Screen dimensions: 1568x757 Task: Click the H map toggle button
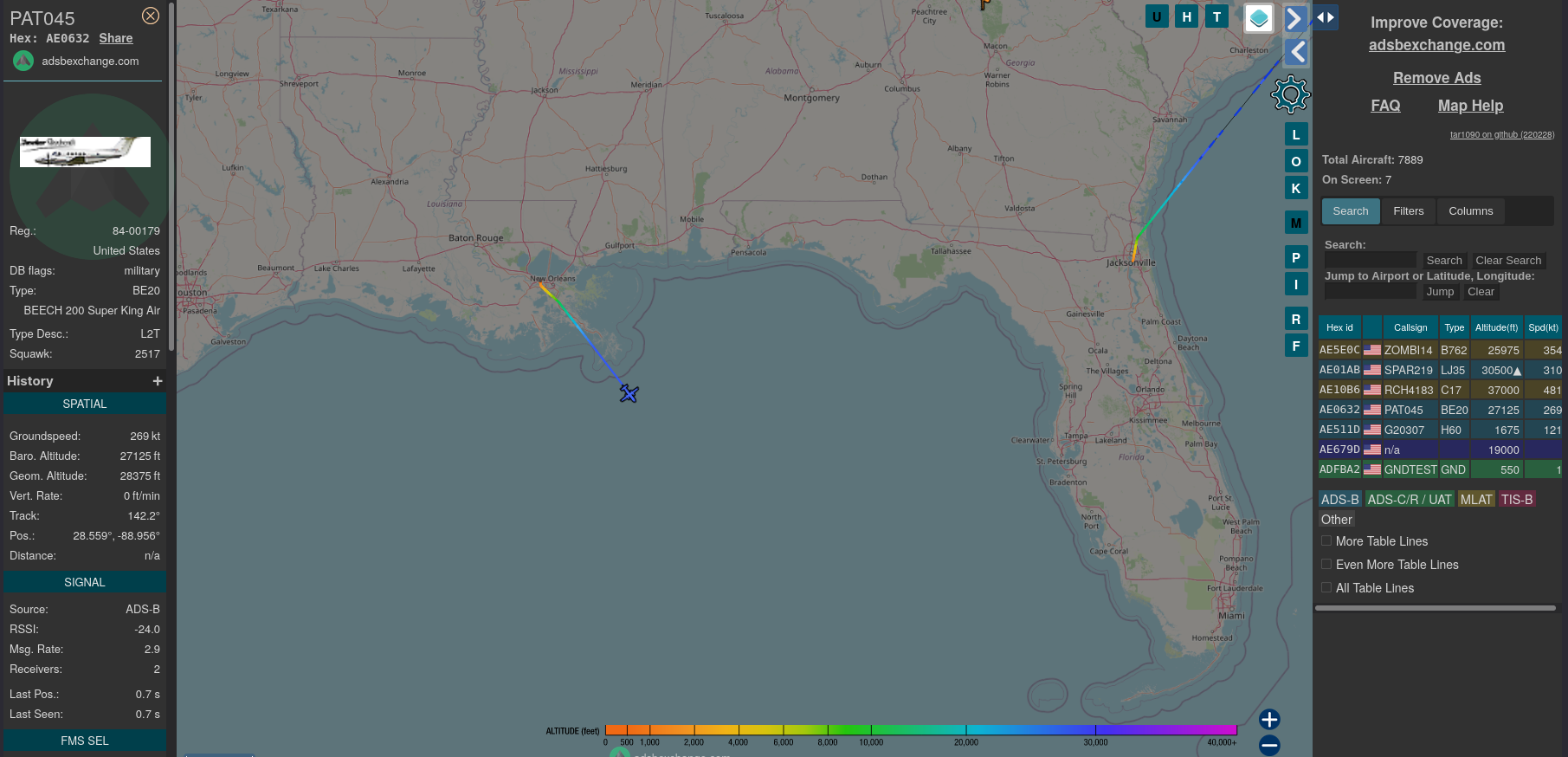coord(1187,16)
